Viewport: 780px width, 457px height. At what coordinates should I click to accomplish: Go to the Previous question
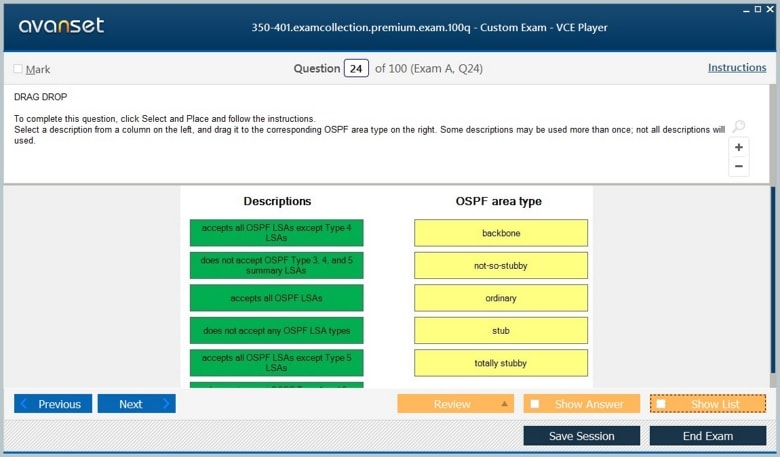53,404
